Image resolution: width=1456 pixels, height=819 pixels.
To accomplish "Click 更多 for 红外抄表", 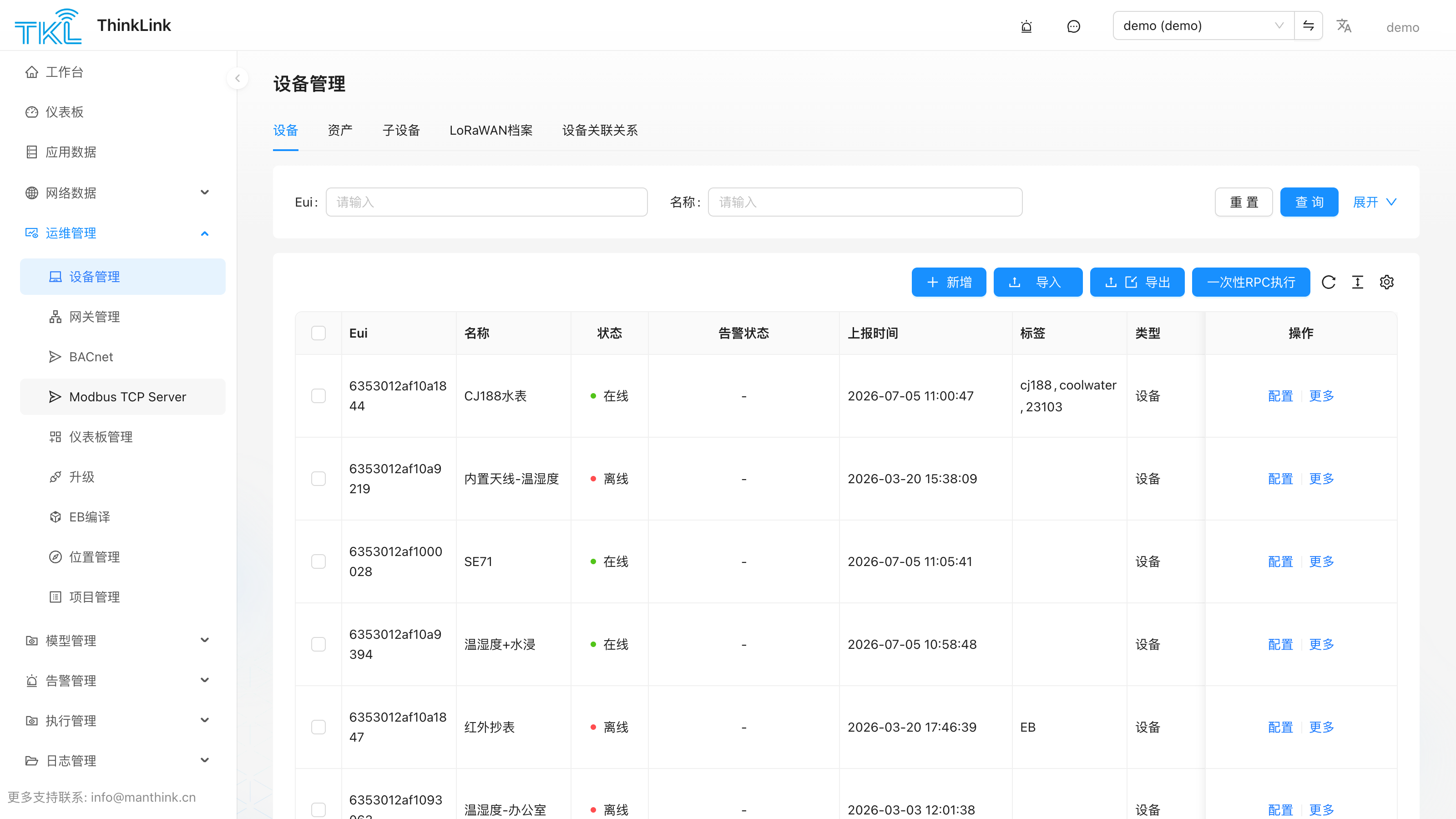I will pyautogui.click(x=1321, y=727).
